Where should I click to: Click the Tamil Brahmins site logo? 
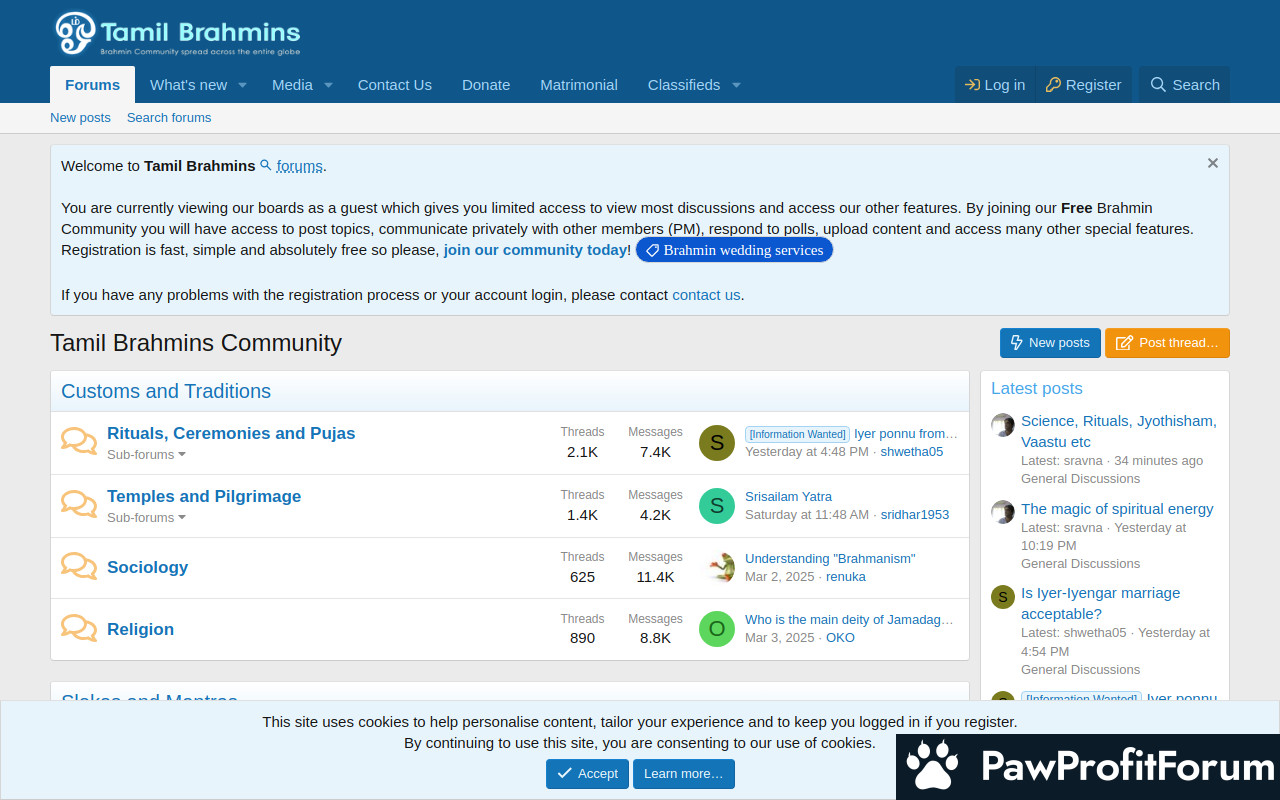[x=177, y=34]
